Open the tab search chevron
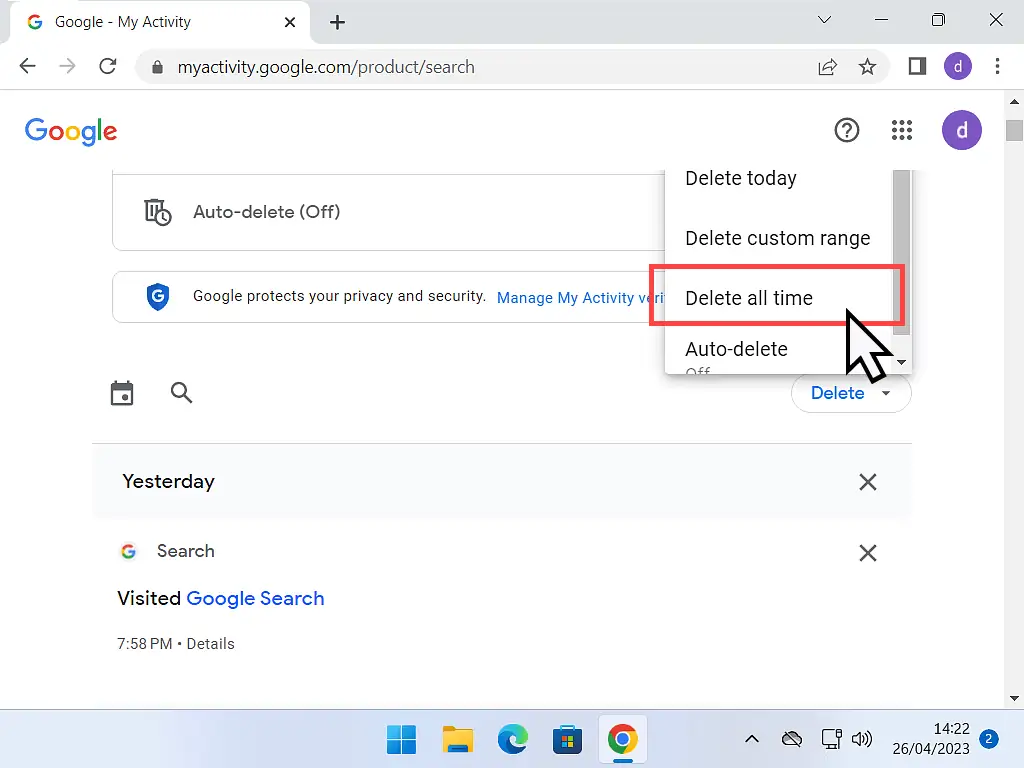Screen dimensions: 1024x768 (x=824, y=20)
